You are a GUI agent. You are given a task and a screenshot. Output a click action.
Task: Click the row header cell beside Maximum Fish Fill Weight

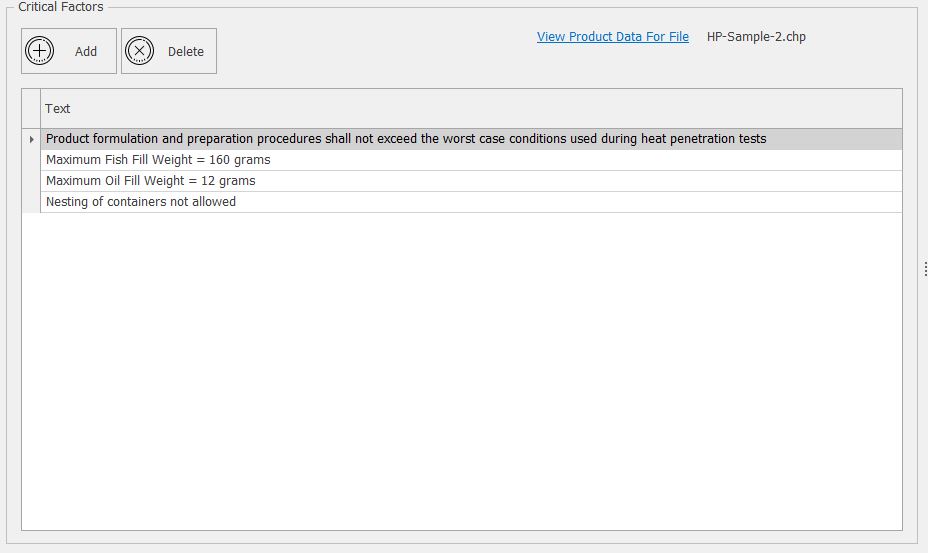[x=31, y=160]
